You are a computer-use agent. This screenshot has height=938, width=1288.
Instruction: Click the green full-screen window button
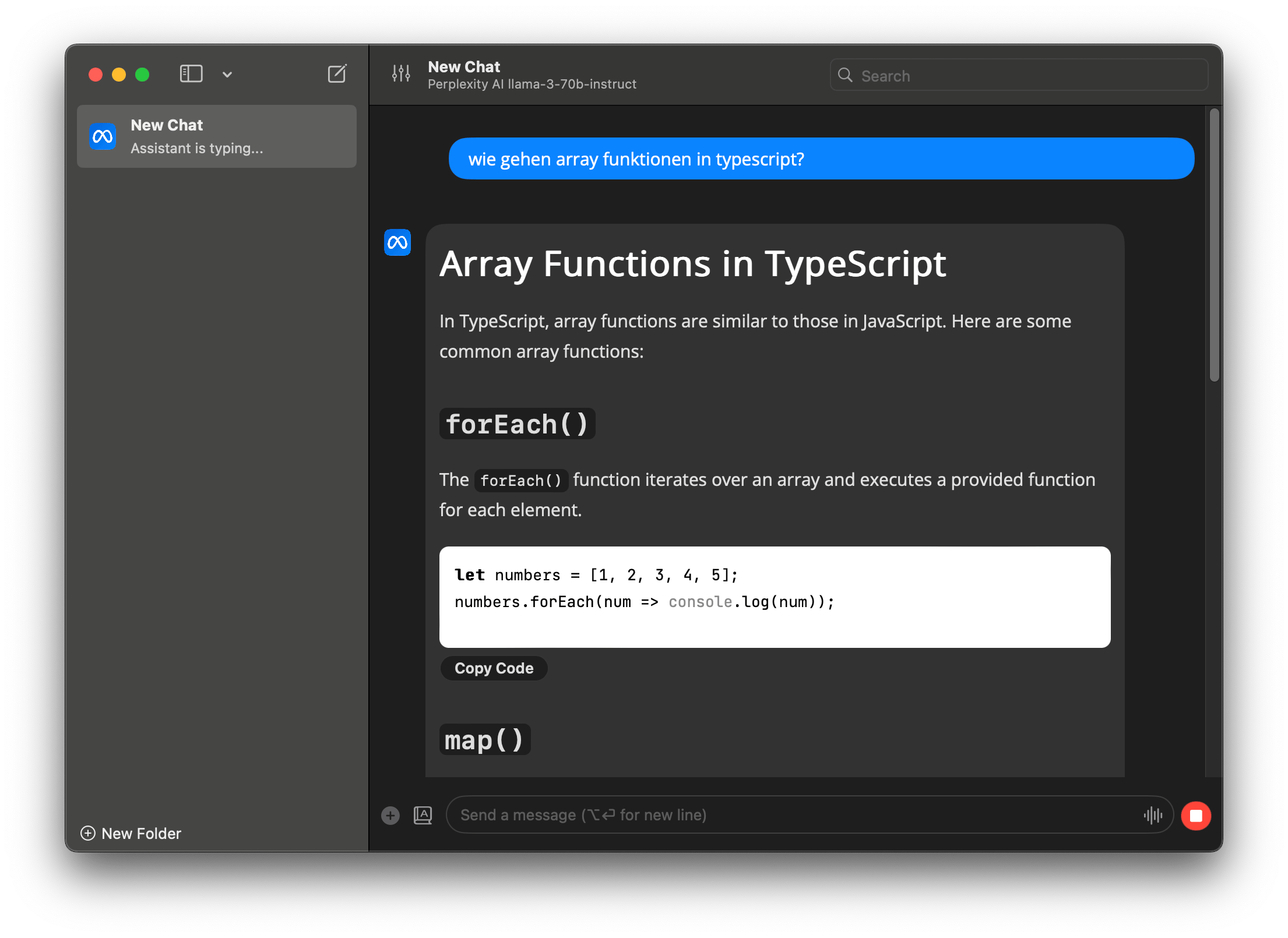coord(142,75)
